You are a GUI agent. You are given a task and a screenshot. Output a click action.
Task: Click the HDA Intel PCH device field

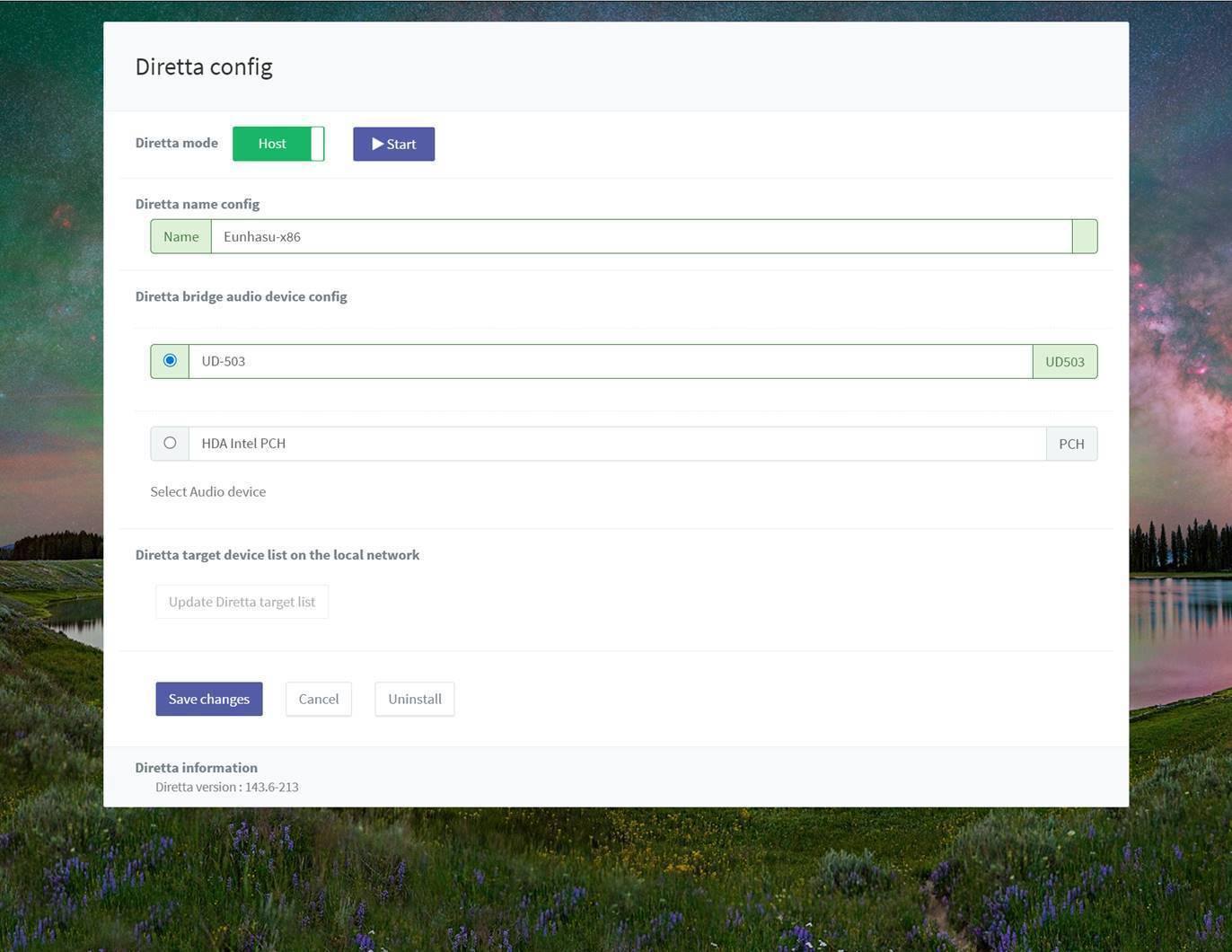pos(616,444)
